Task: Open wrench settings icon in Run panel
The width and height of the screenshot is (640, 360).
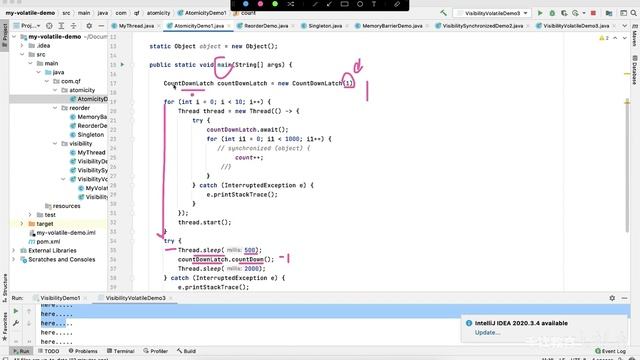Action: pyautogui.click(x=16, y=323)
